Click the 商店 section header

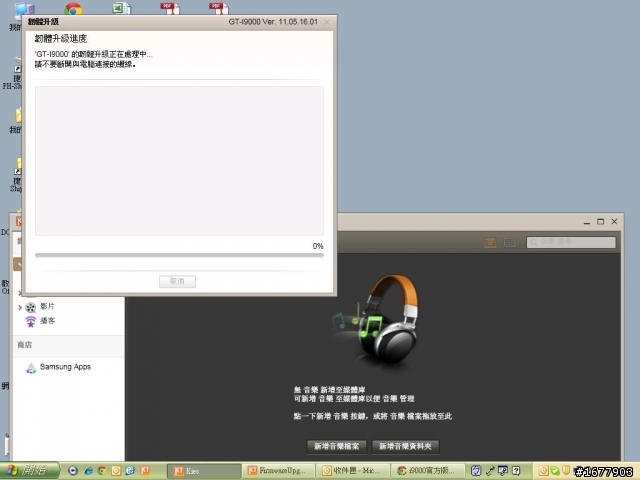click(24, 345)
